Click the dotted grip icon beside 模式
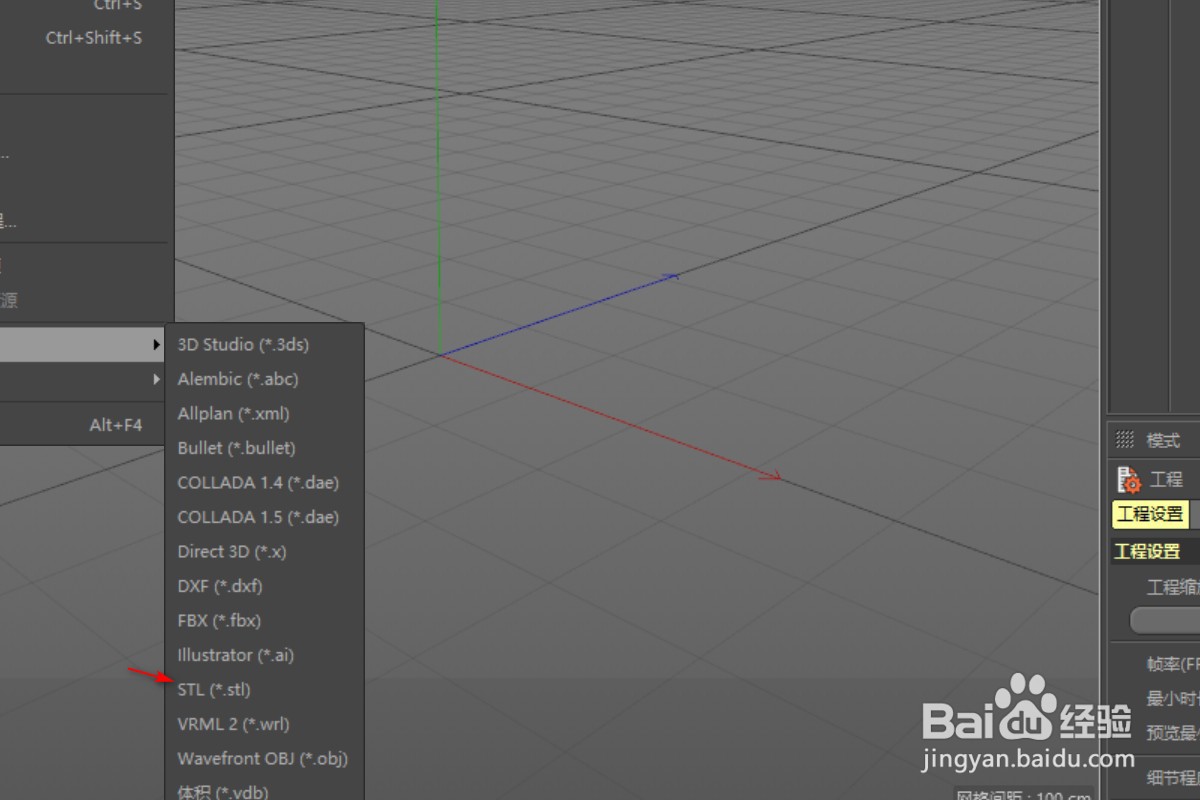 pyautogui.click(x=1125, y=439)
